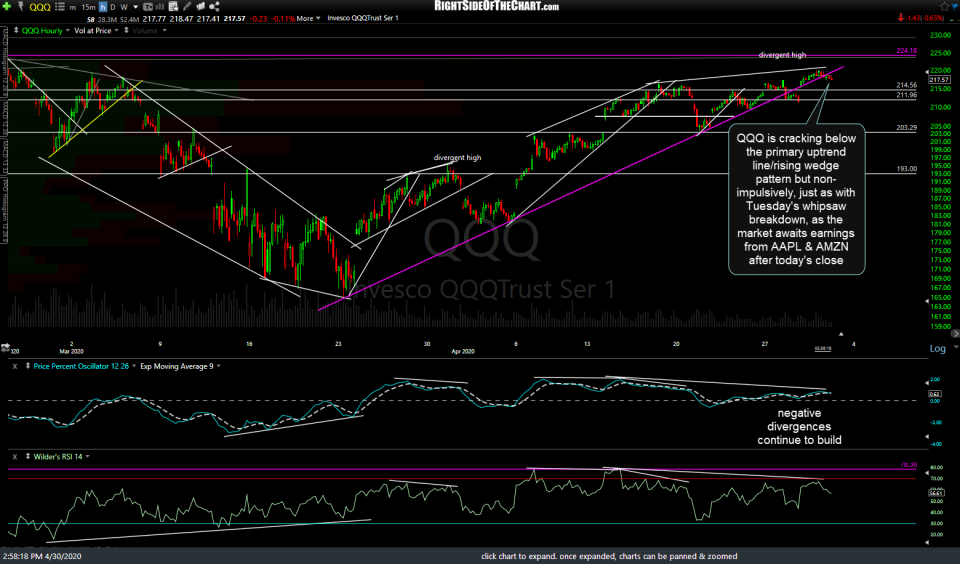This screenshot has height=564, width=960.
Task: Click 'click chart to expand' footer text
Action: tap(609, 556)
